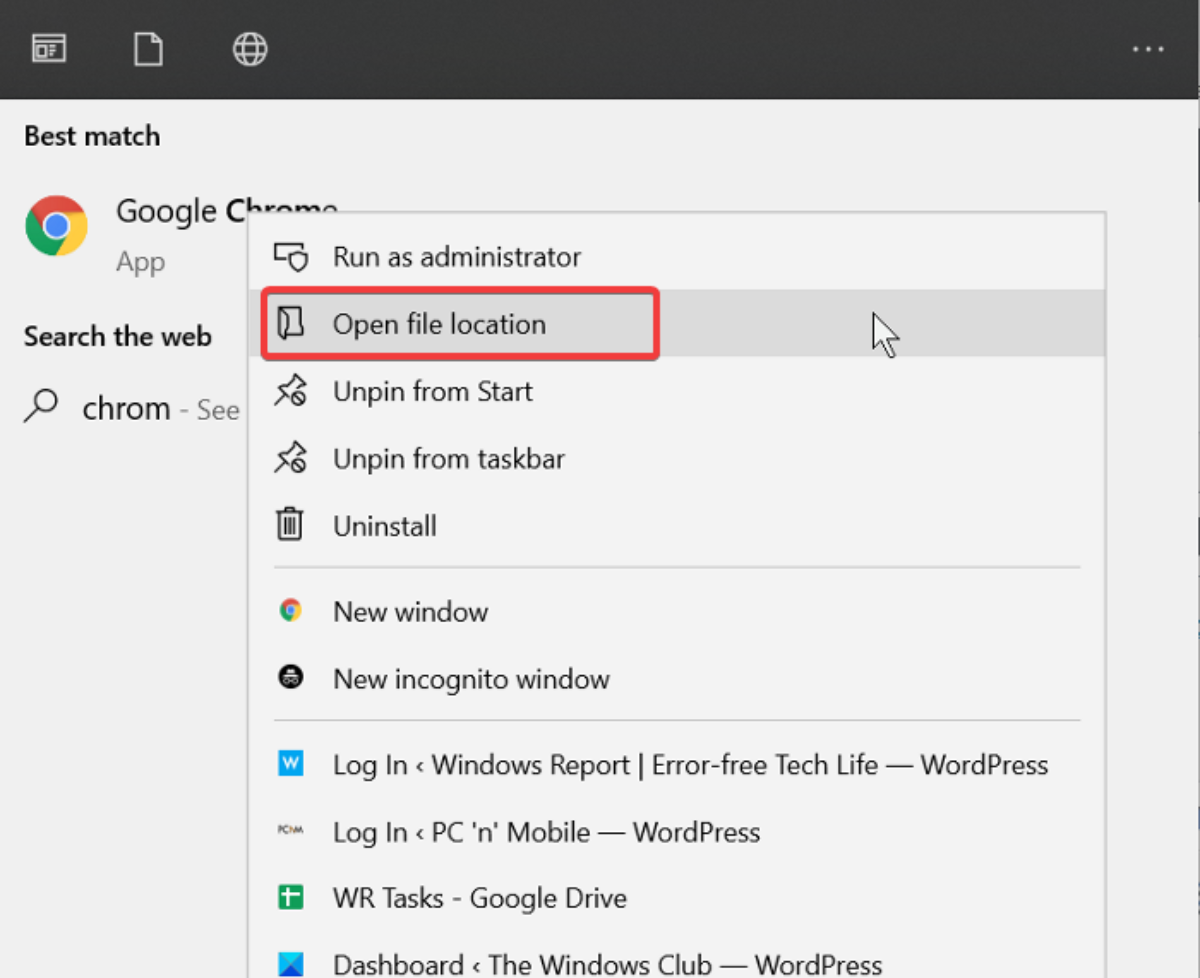Click the folder icon beside Open file location

pos(291,324)
